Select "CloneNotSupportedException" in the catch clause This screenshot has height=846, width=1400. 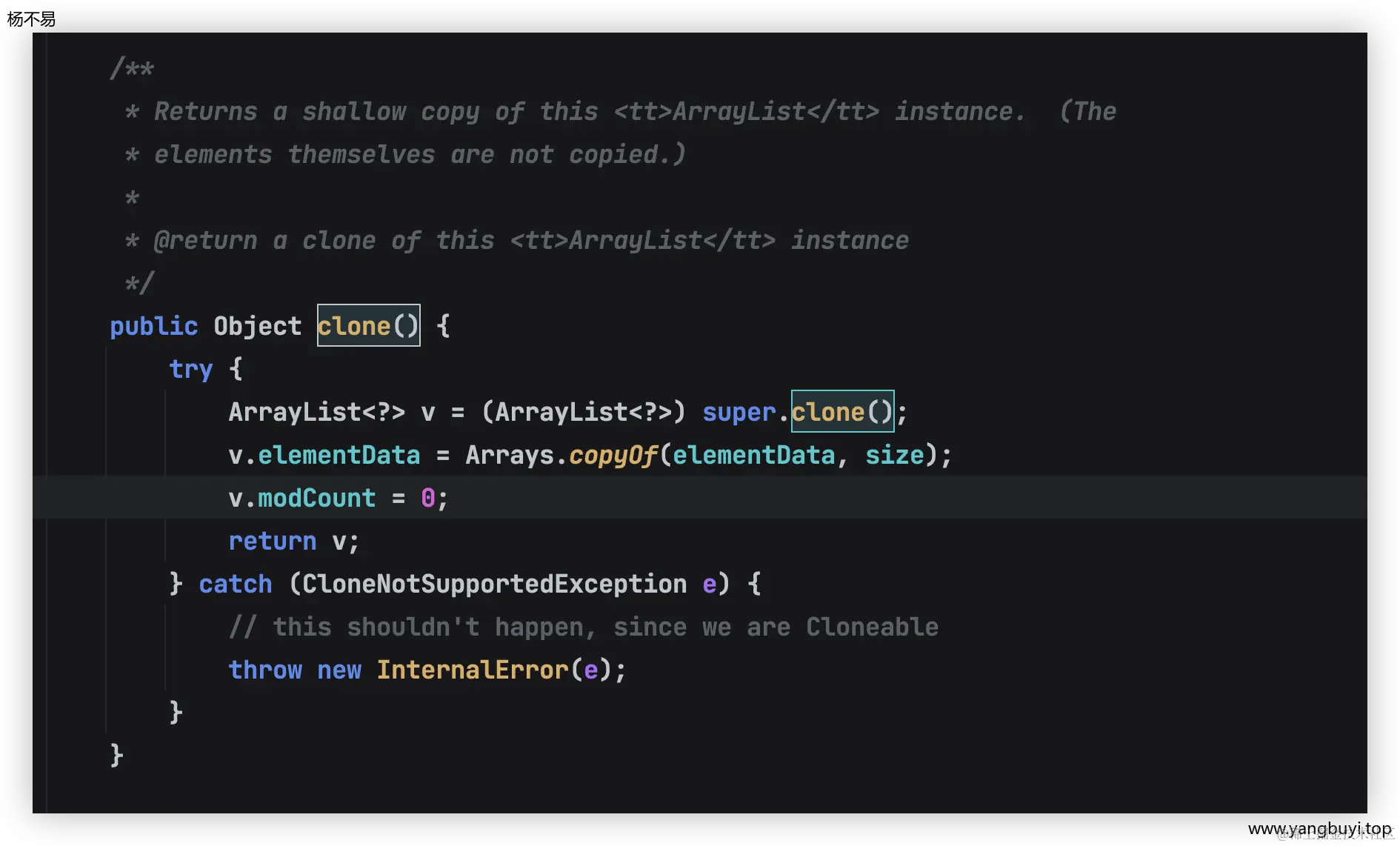pos(495,584)
